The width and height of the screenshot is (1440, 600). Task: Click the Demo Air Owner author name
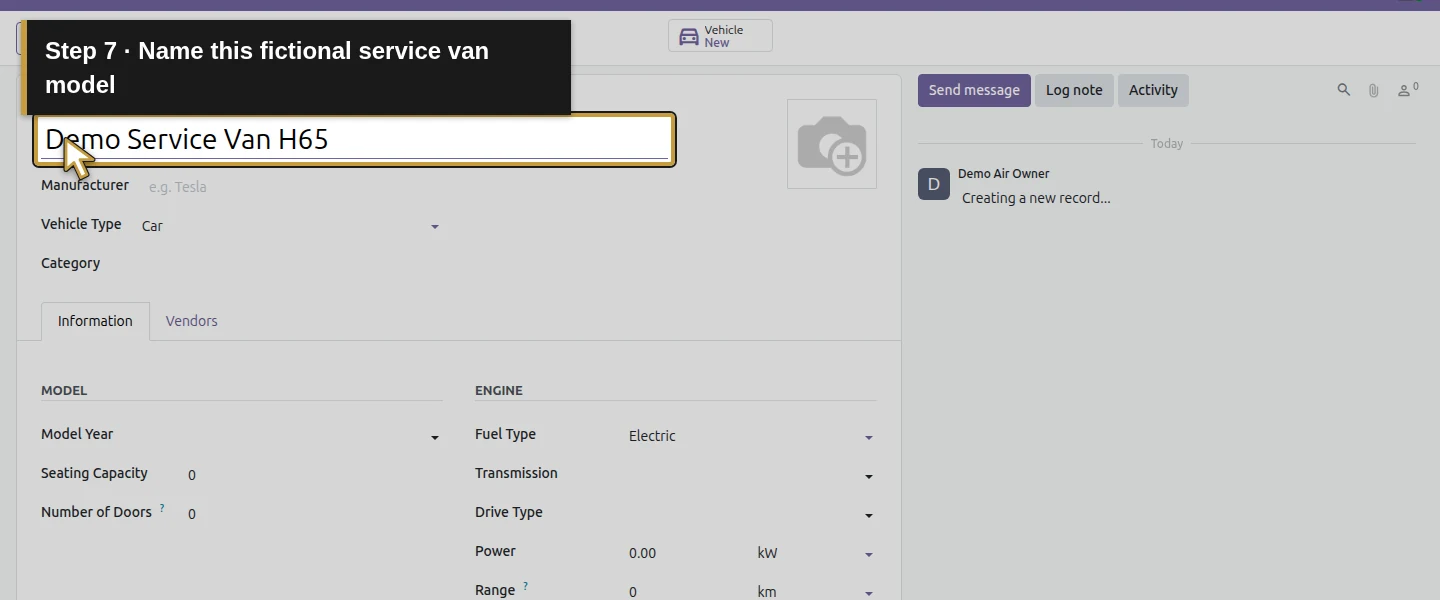pos(1003,174)
